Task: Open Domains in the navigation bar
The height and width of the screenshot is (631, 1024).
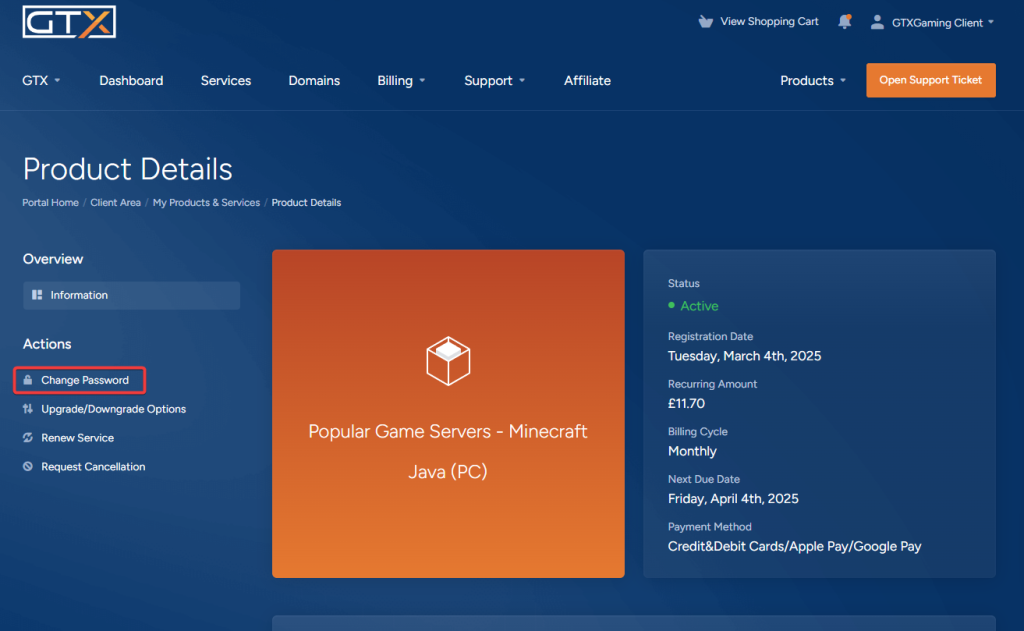Action: coord(314,80)
